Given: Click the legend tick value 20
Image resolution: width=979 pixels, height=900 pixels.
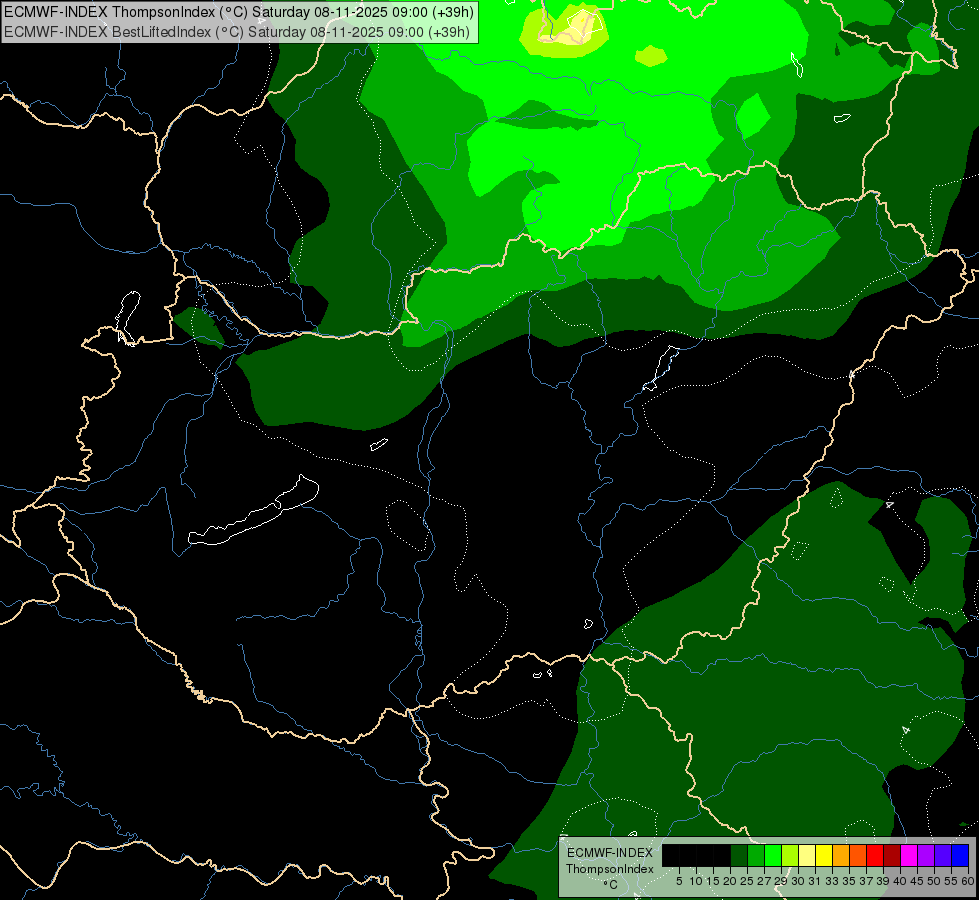Looking at the screenshot, I should click(730, 881).
